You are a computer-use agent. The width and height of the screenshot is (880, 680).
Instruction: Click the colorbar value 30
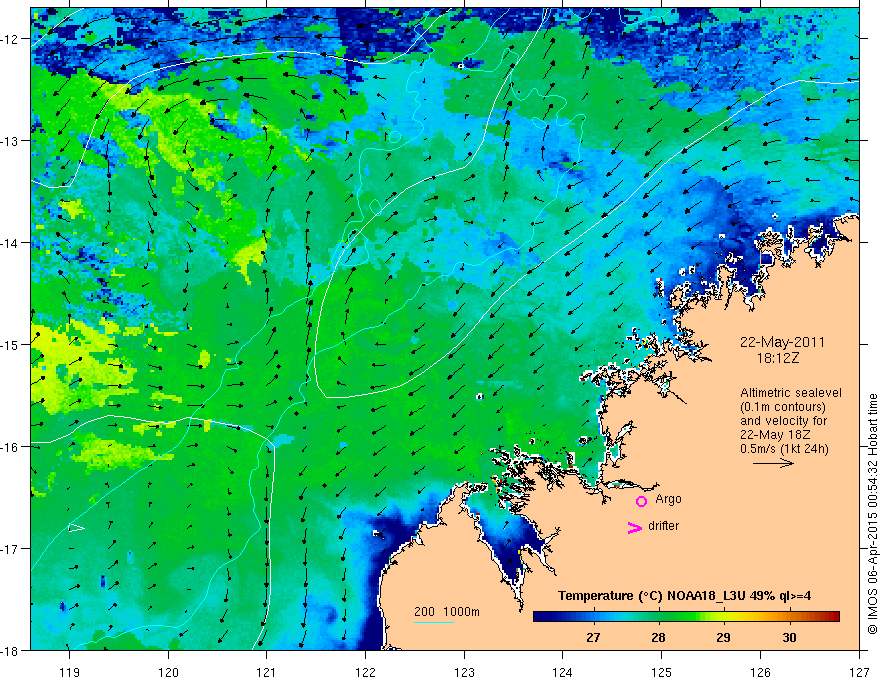click(x=789, y=638)
